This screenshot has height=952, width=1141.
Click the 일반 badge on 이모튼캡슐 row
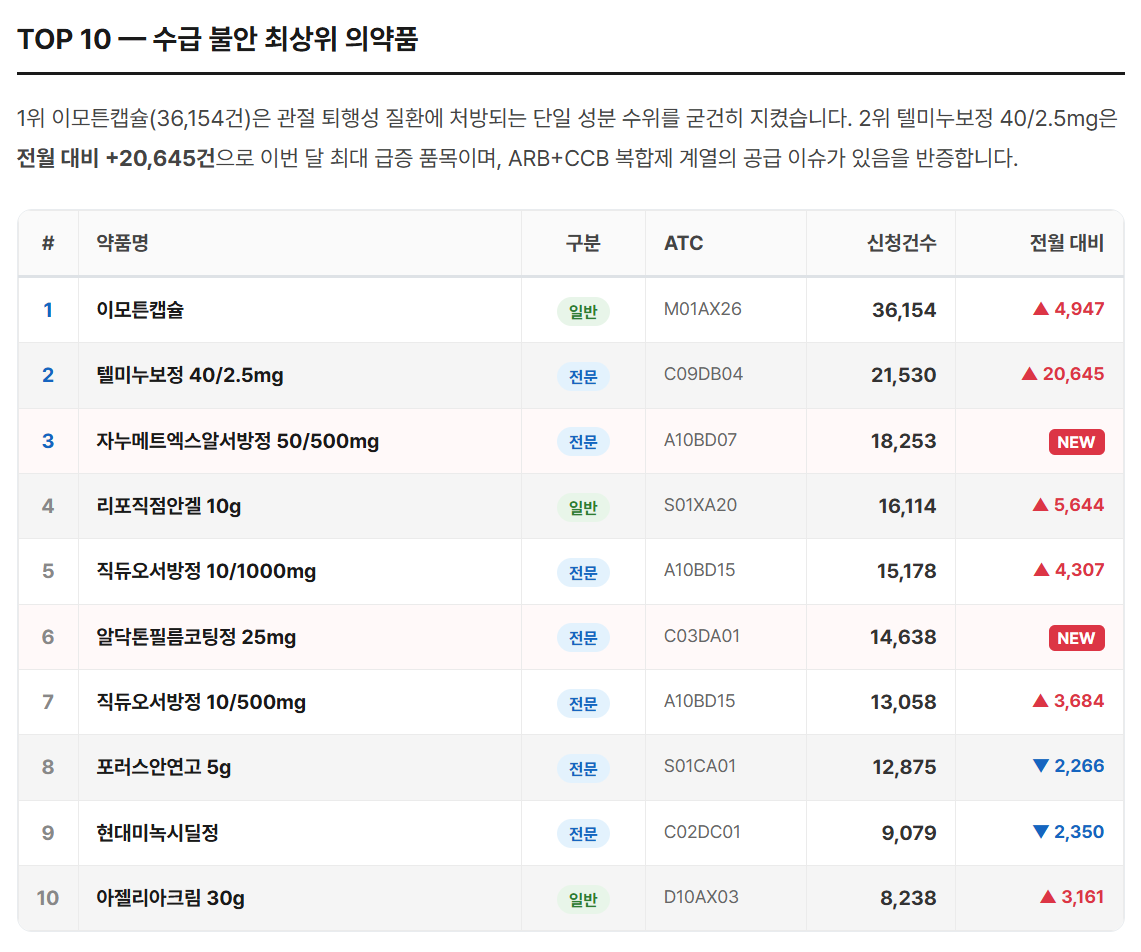click(583, 311)
